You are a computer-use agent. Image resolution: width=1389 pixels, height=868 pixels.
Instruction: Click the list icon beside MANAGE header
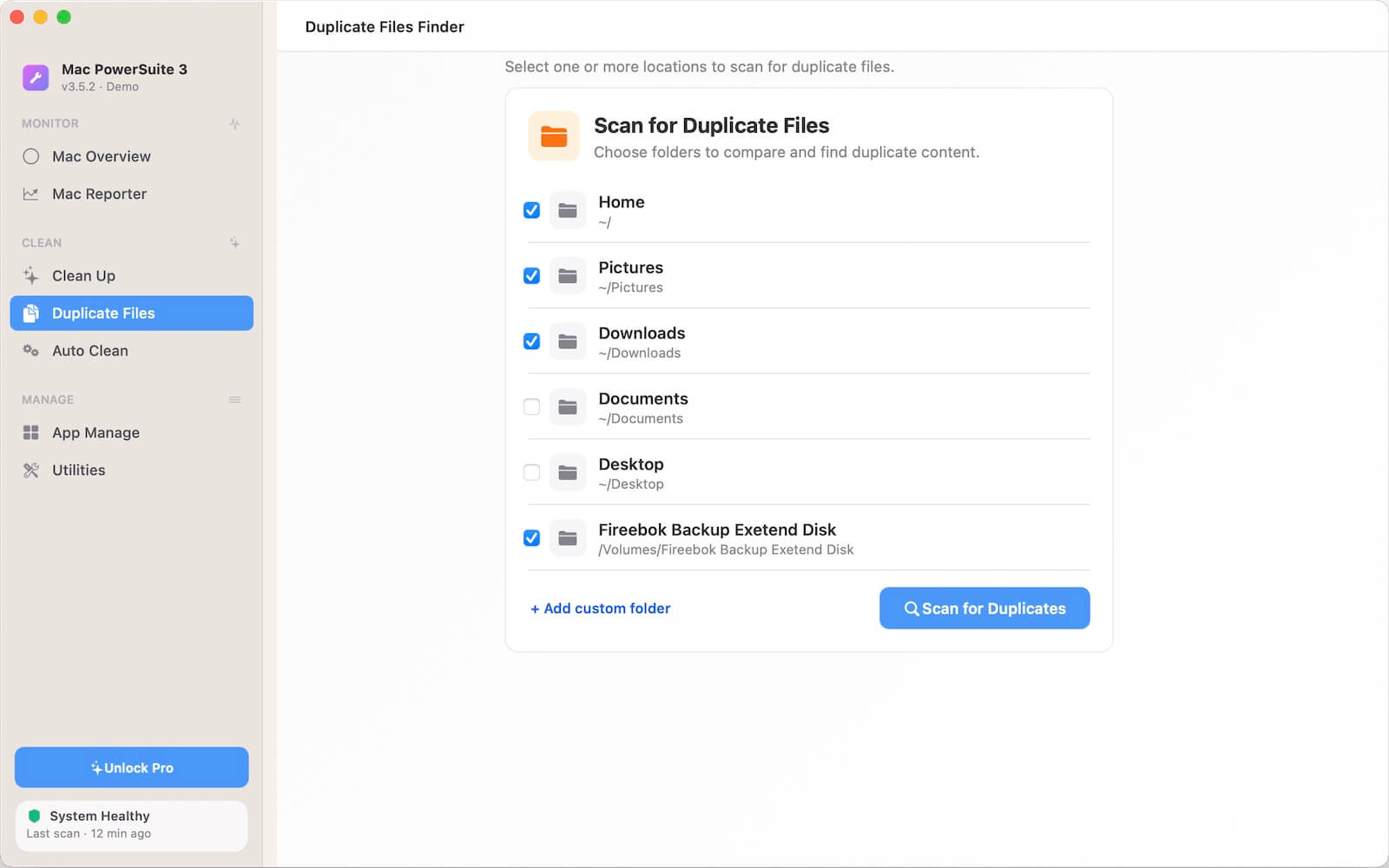[x=234, y=399]
